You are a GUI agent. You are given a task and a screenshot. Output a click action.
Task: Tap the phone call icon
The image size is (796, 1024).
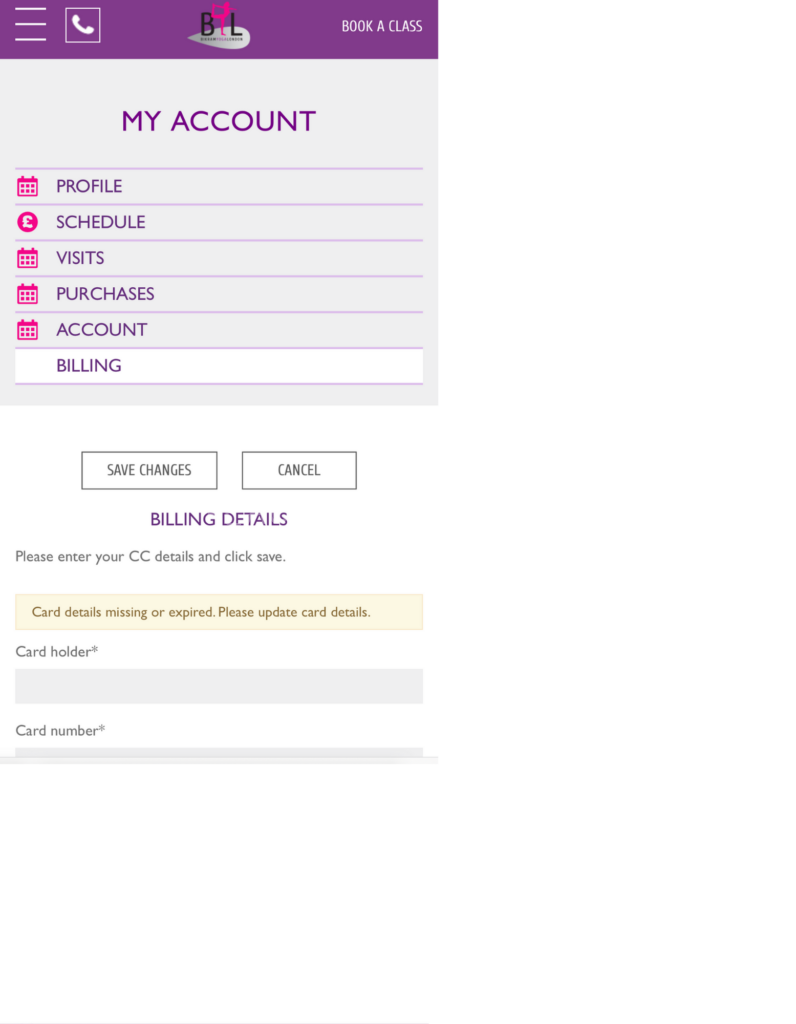click(x=83, y=25)
